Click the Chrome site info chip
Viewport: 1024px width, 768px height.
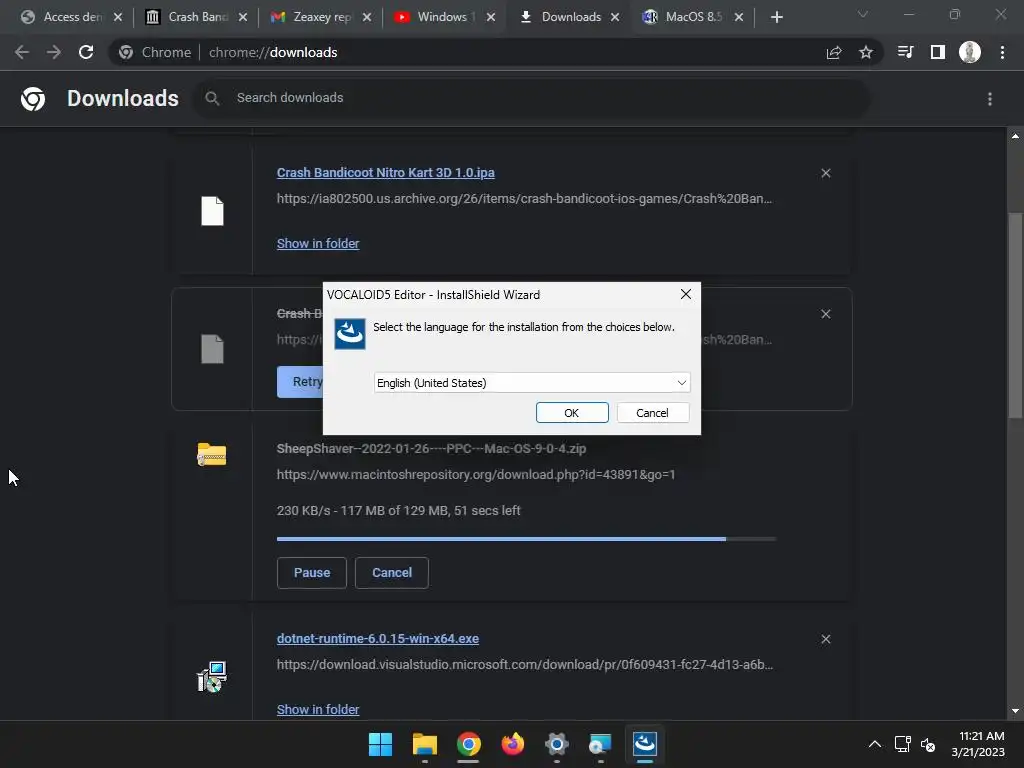pos(155,52)
